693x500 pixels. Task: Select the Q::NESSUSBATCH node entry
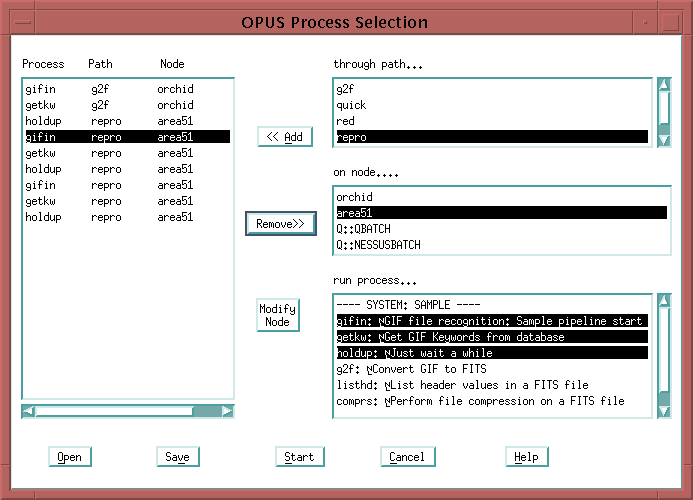tap(378, 245)
